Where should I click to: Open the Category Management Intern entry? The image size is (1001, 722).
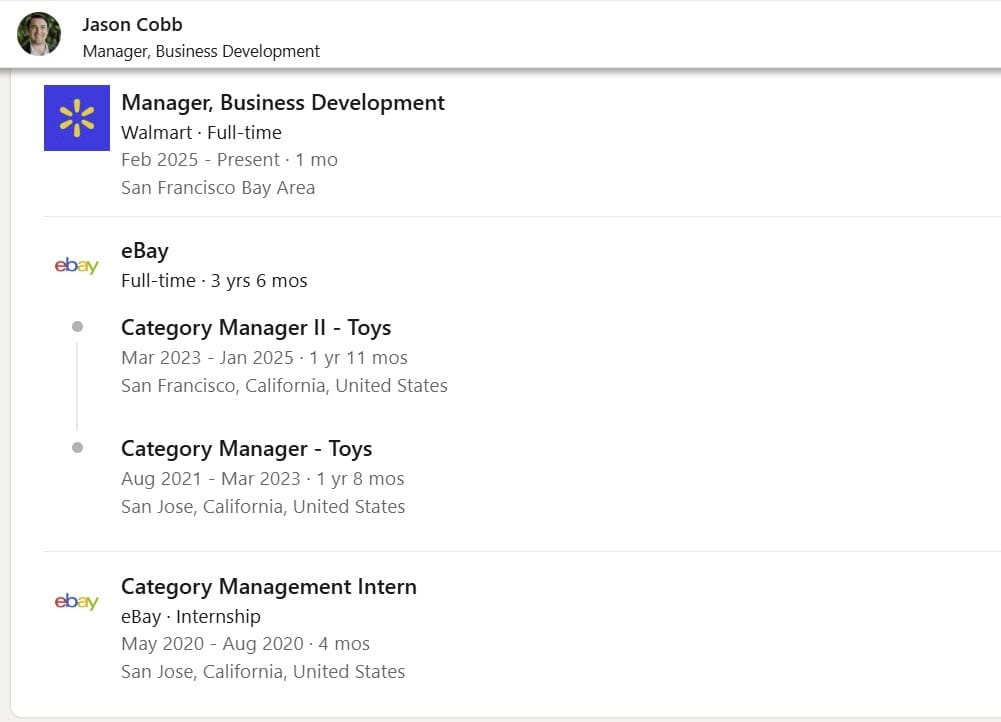pos(268,587)
